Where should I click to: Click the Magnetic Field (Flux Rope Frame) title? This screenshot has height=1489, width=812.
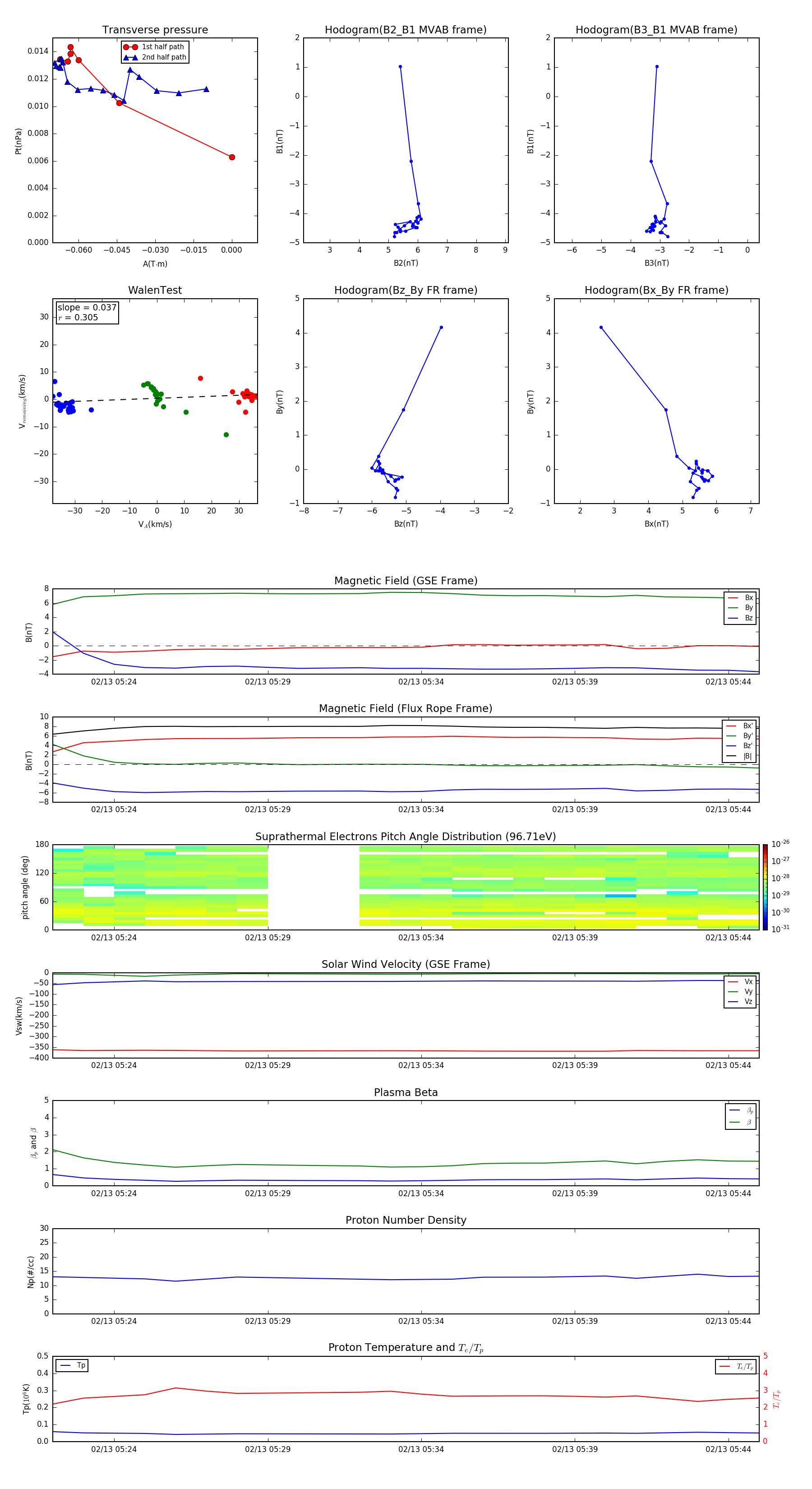pyautogui.click(x=406, y=709)
